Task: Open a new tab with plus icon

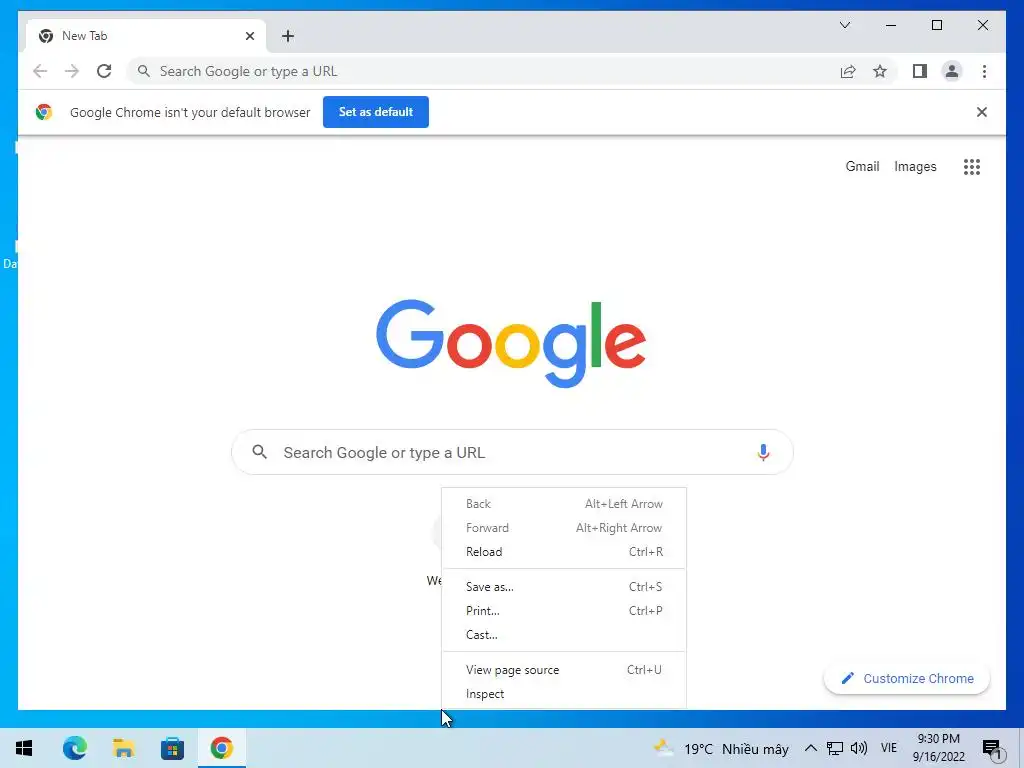Action: coord(287,36)
